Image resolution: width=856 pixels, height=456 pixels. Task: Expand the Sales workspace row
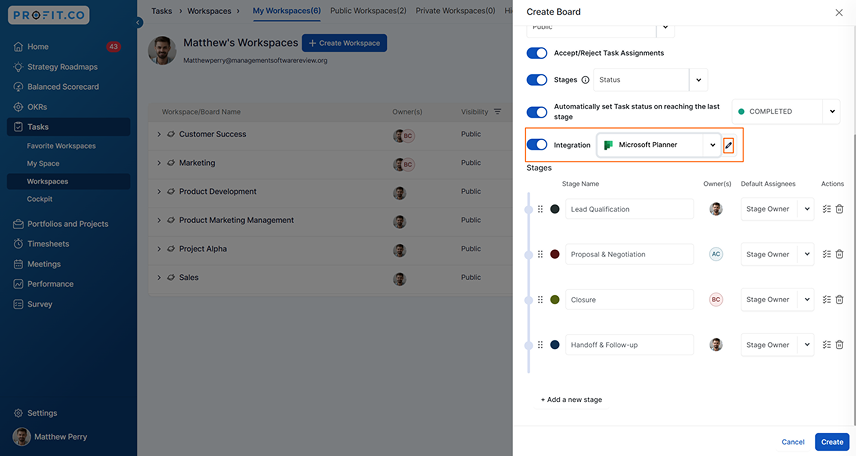coord(159,277)
